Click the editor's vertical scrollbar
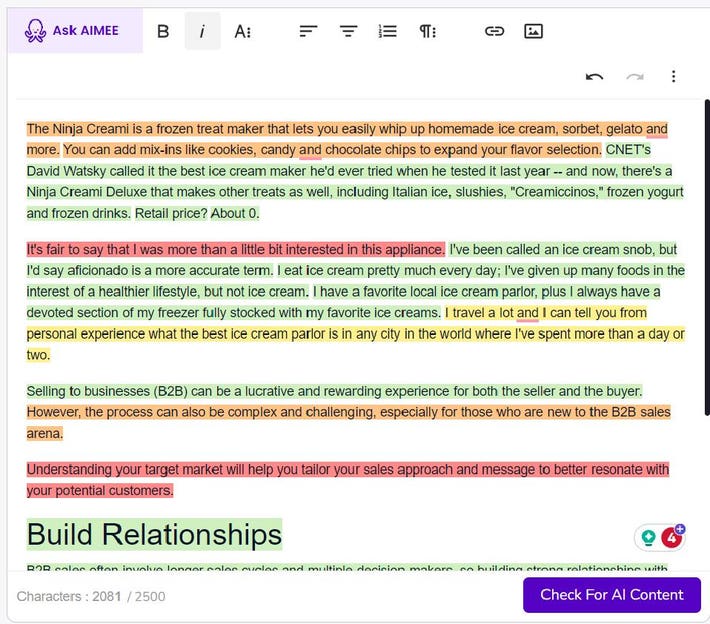 point(705,250)
